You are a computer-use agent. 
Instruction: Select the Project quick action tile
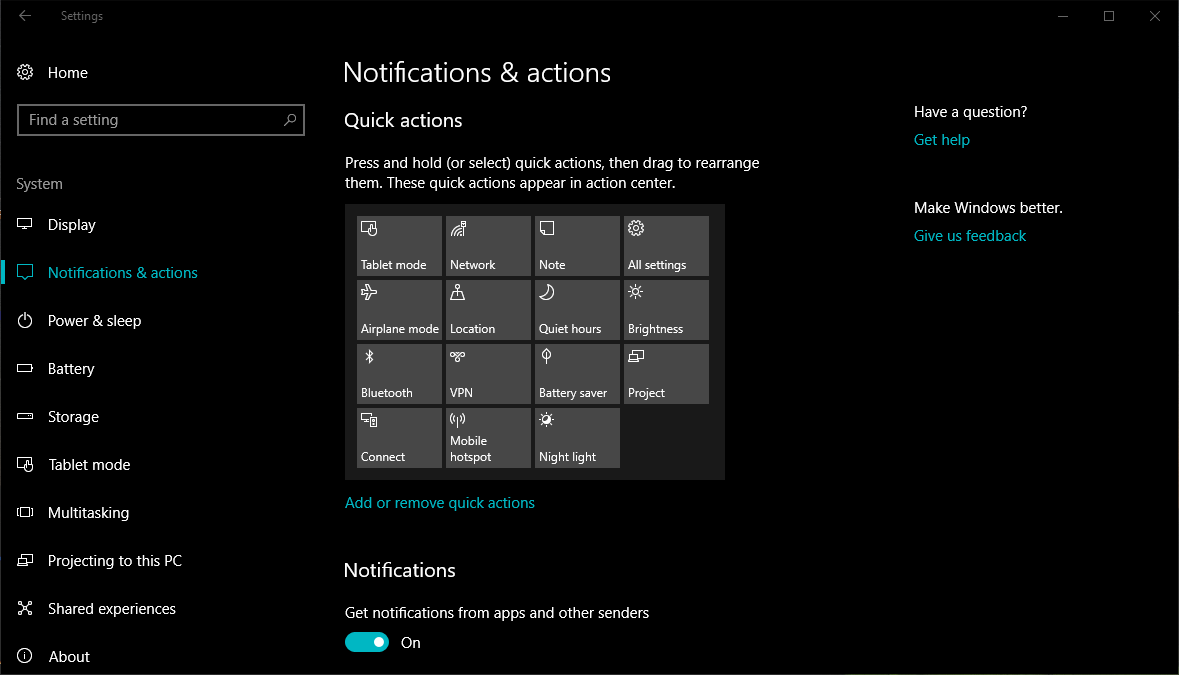[666, 374]
